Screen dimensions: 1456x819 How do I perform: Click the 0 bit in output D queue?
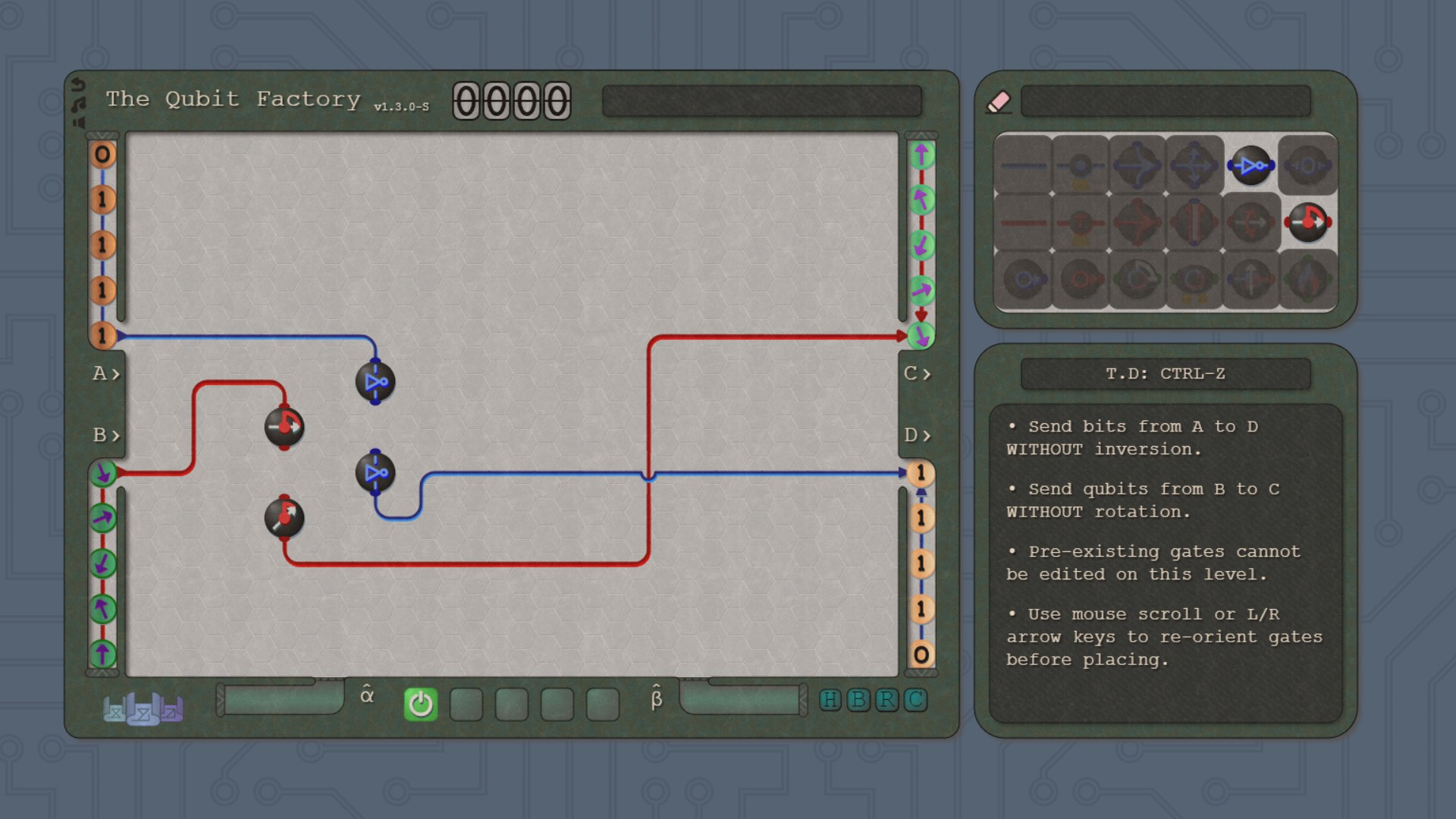(921, 655)
